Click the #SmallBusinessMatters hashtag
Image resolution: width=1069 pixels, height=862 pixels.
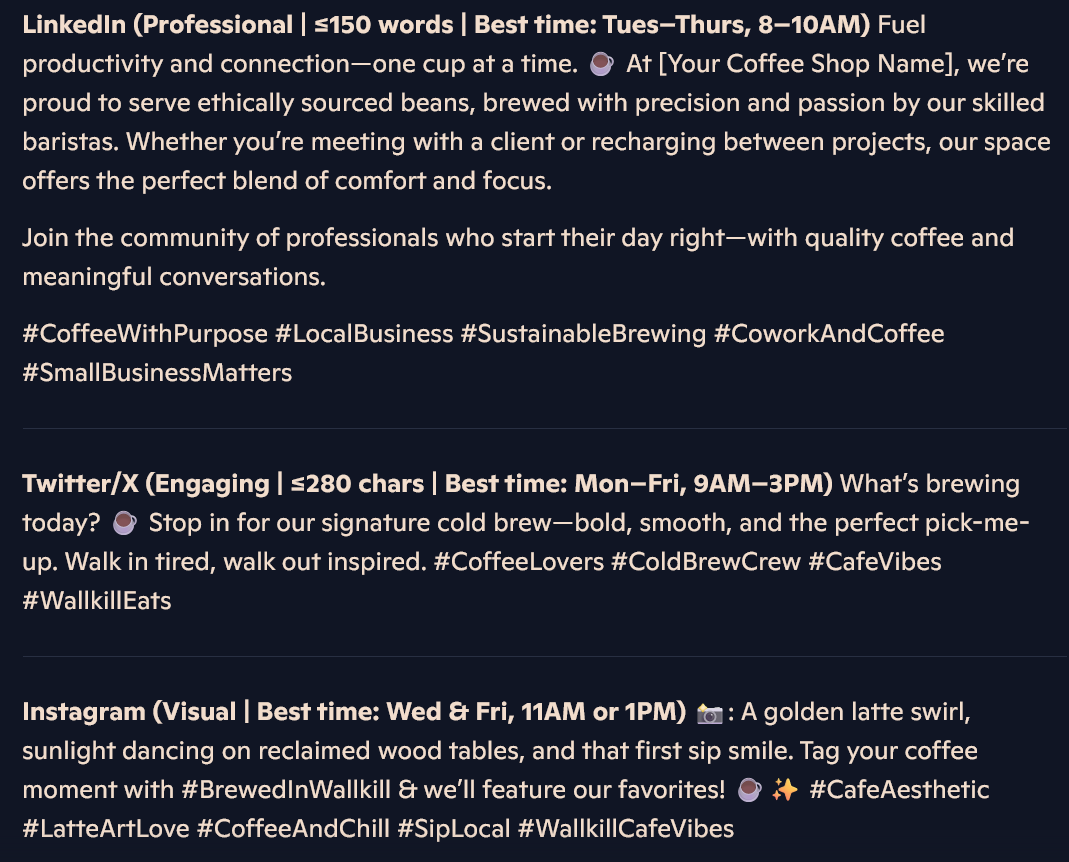157,373
